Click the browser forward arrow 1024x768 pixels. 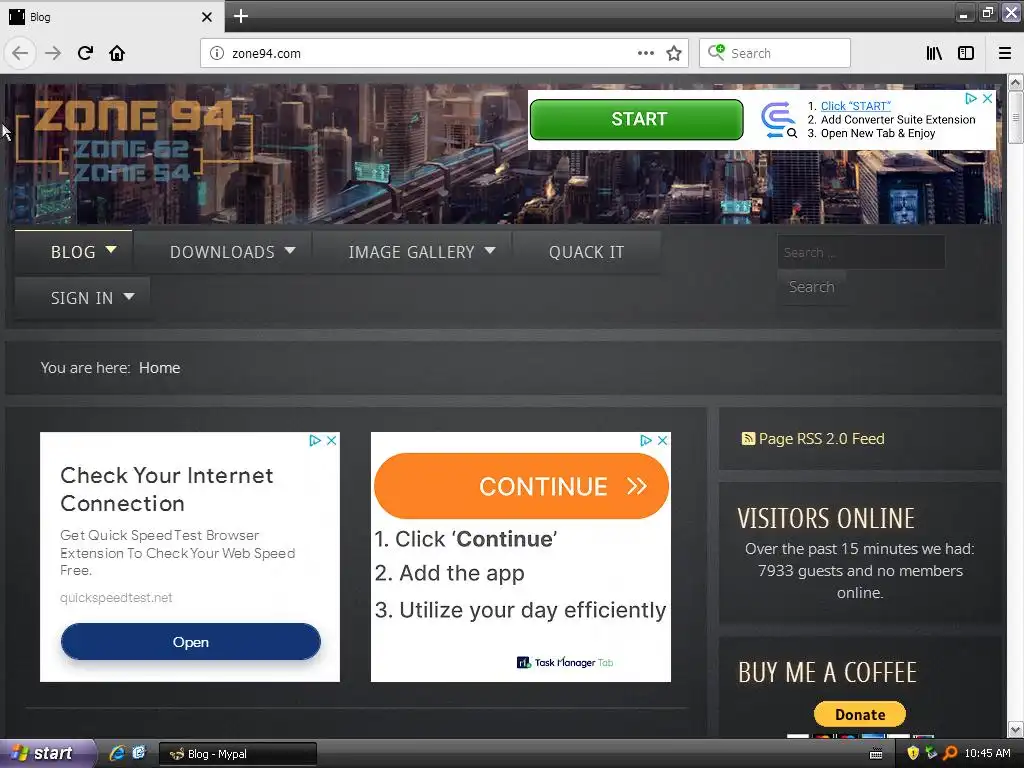(53, 53)
